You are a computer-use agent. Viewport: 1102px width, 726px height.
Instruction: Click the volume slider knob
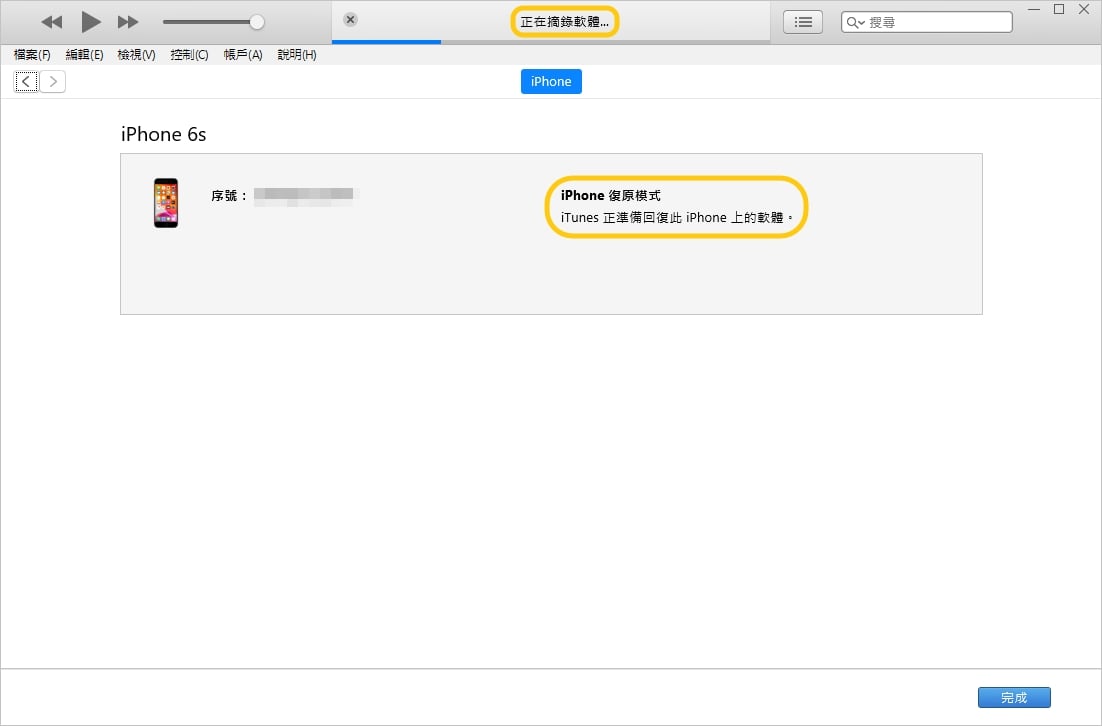click(257, 22)
